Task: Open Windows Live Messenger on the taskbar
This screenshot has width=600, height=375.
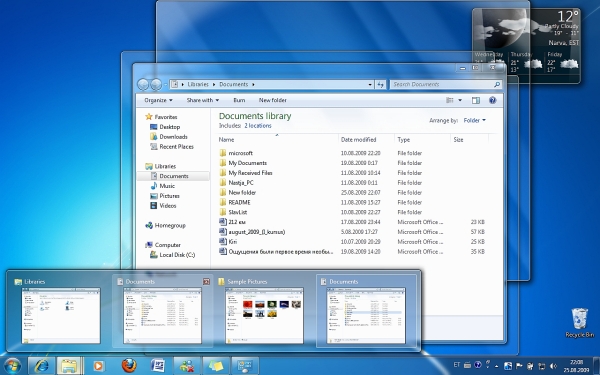Action: point(187,366)
